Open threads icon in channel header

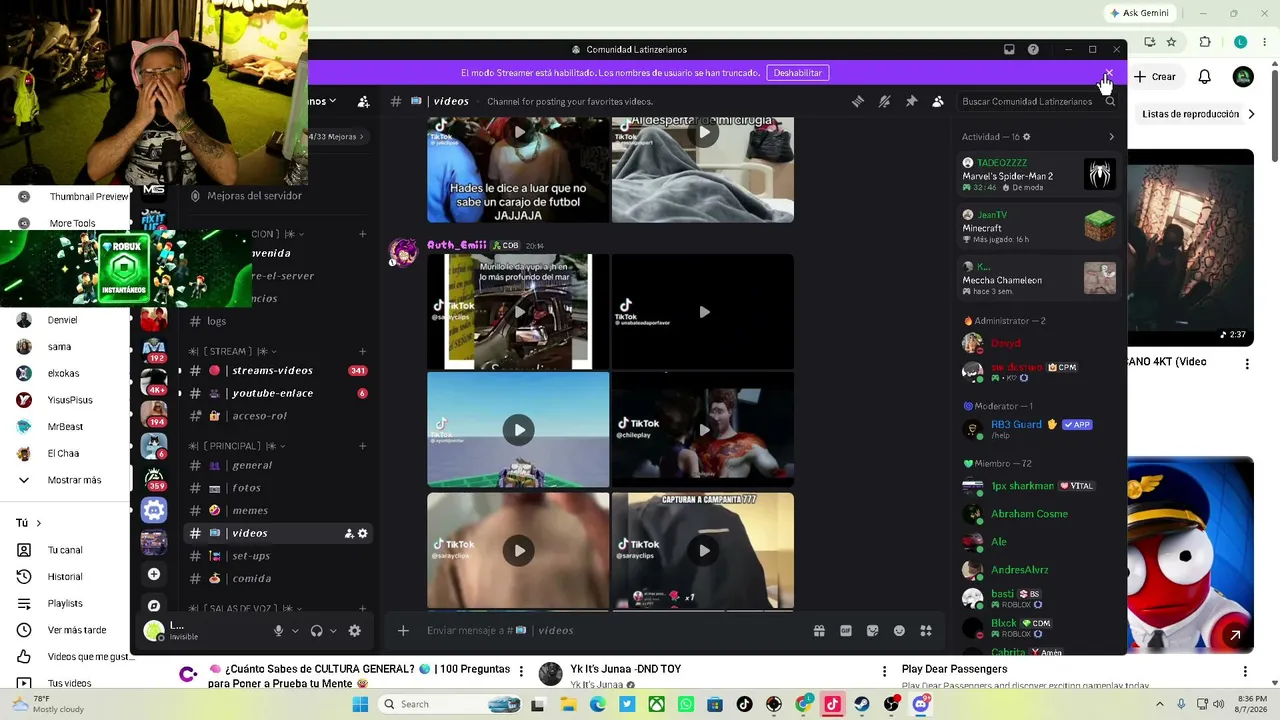pyautogui.click(x=858, y=101)
